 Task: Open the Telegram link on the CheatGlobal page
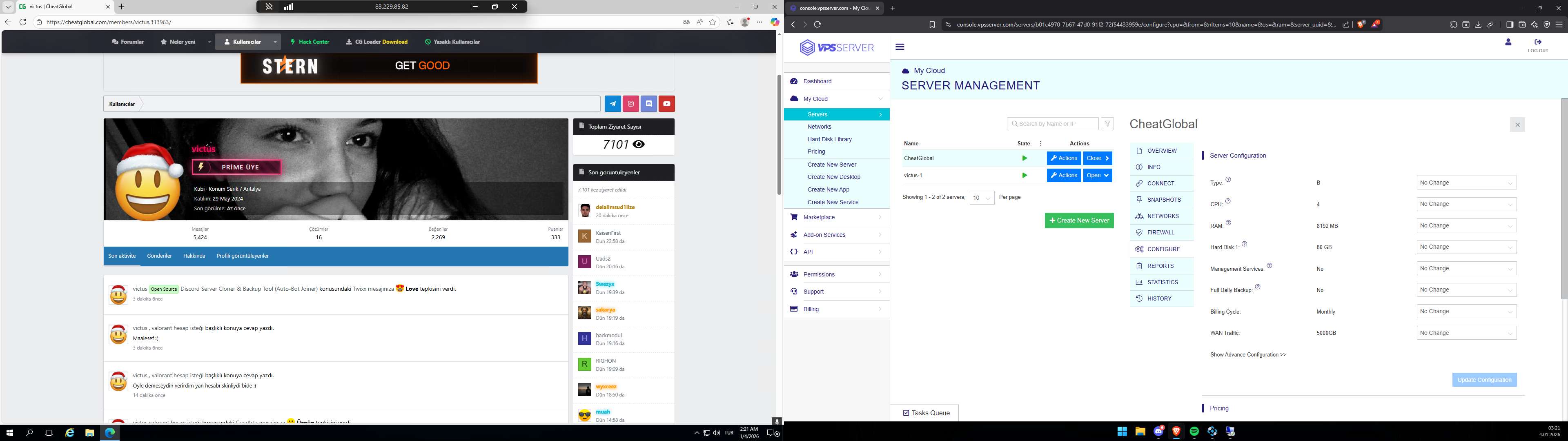click(x=612, y=104)
